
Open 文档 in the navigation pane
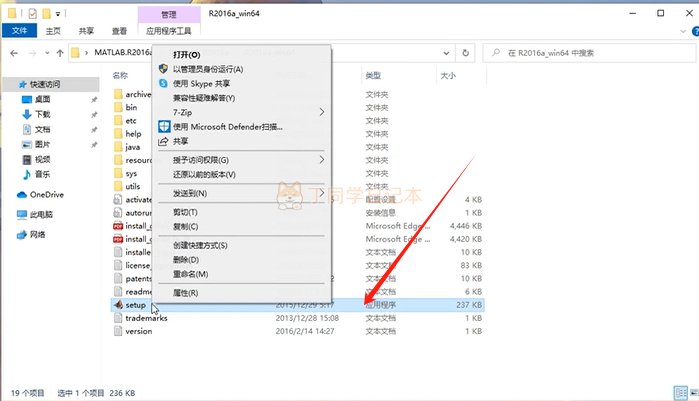42,129
